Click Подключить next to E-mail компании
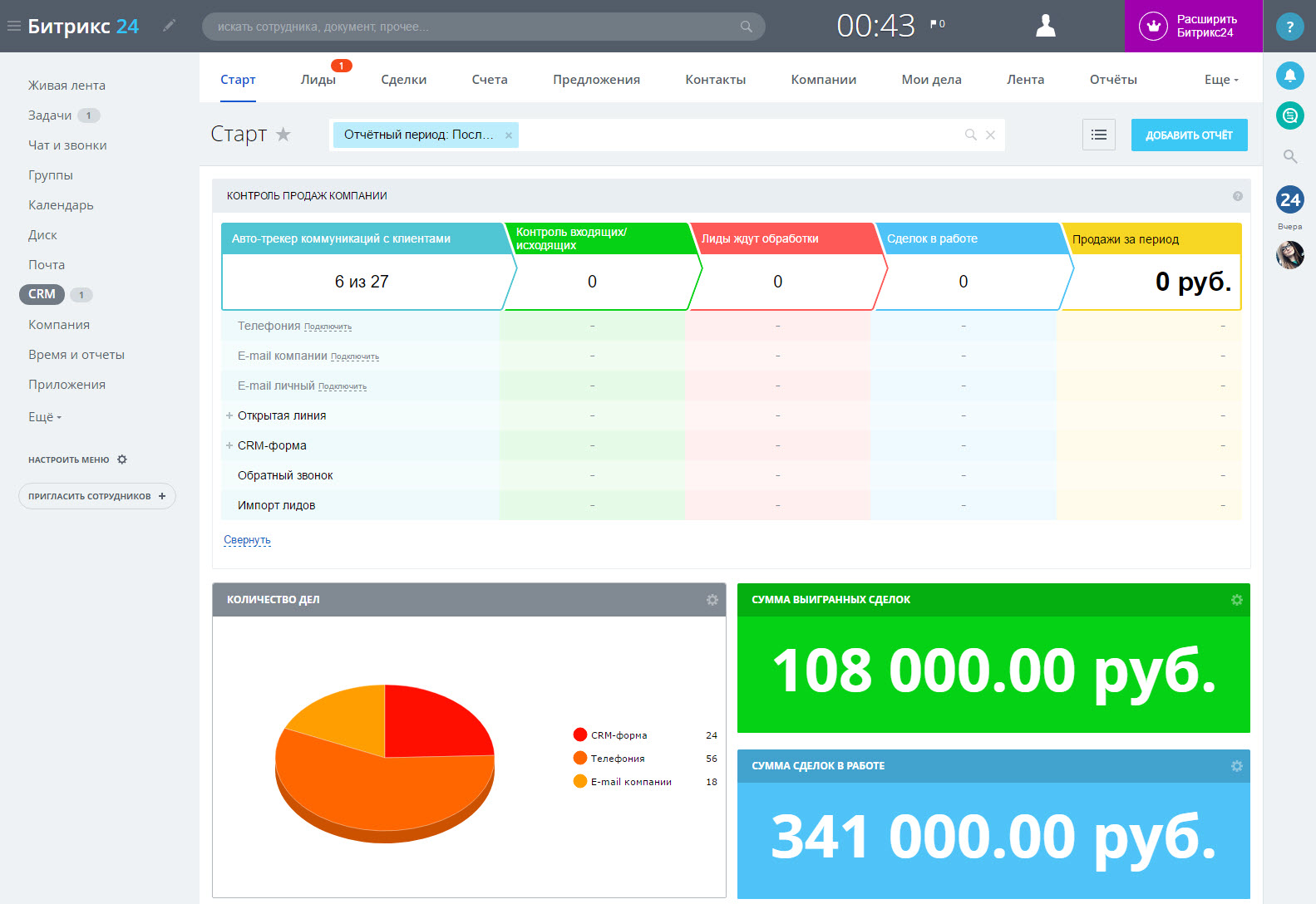This screenshot has width=1316, height=904. (x=355, y=357)
